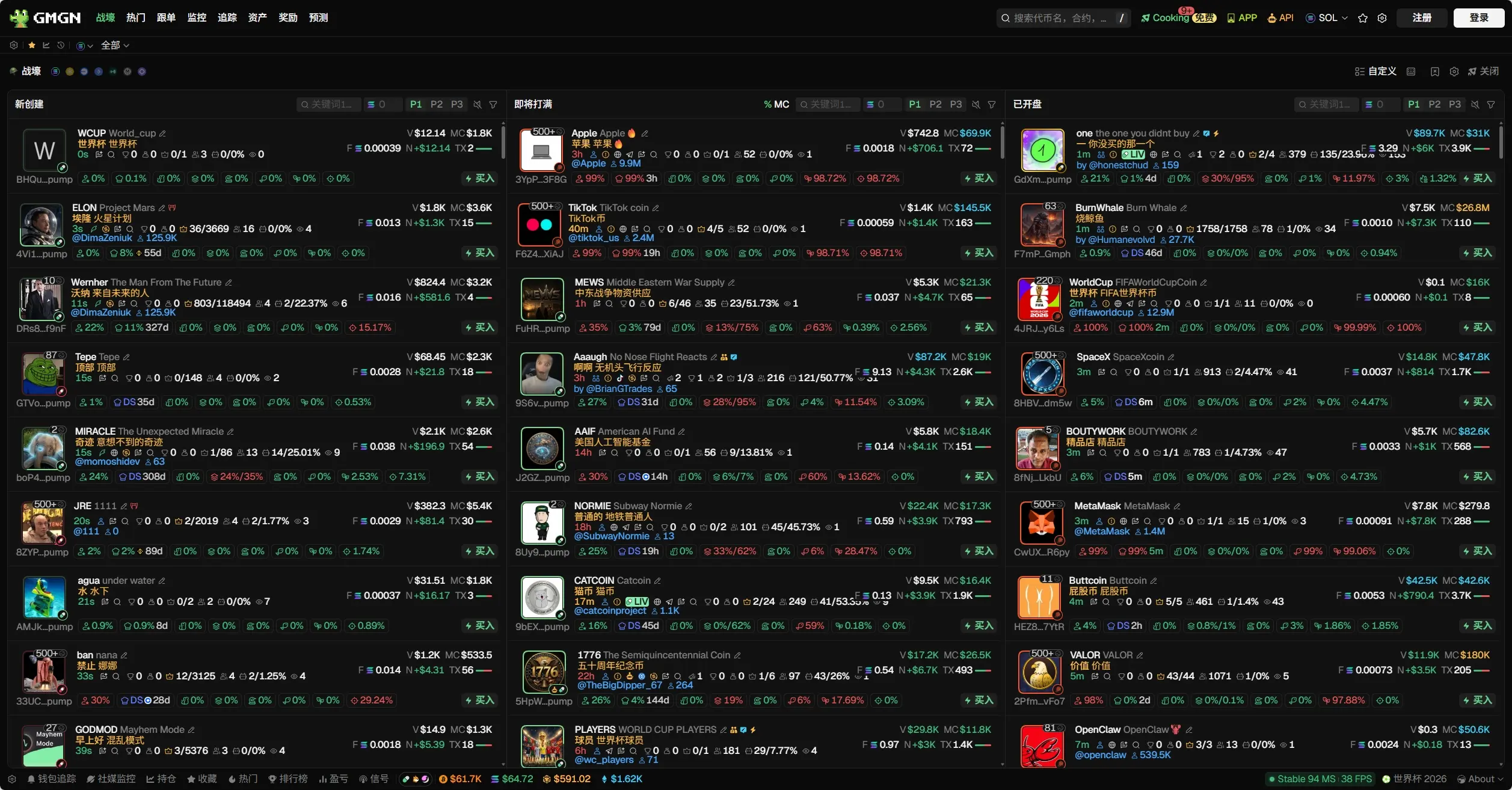Expand chain selector next to history icon
This screenshot has height=790, width=1512.
coord(84,46)
